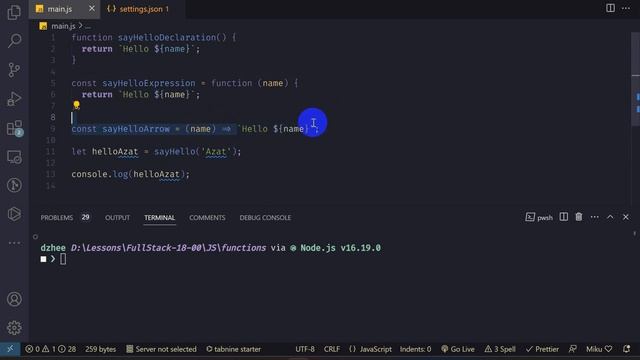Click sayHelloArrow on line 9

136,129
